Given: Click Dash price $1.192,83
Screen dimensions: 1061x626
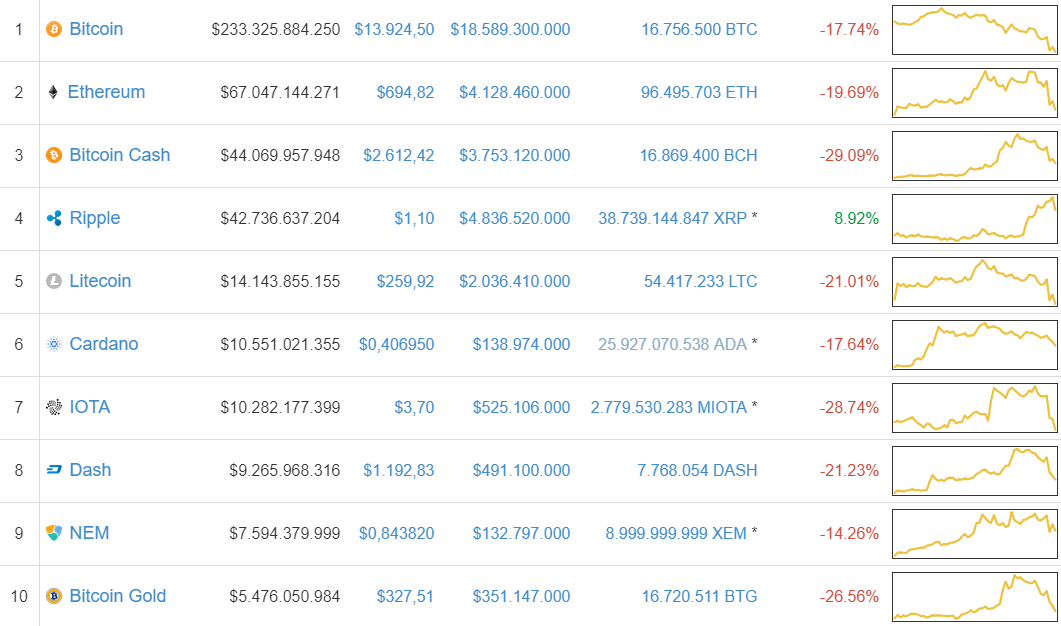Looking at the screenshot, I should [x=399, y=470].
